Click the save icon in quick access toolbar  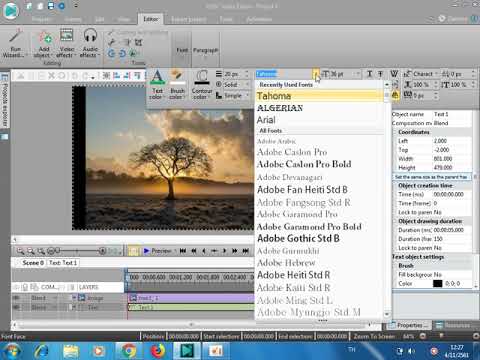(51, 6)
